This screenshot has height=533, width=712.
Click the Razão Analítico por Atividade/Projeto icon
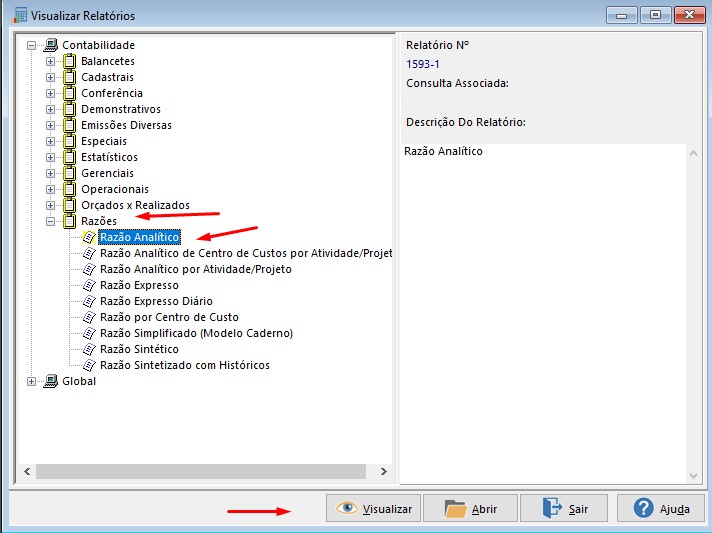pyautogui.click(x=89, y=269)
